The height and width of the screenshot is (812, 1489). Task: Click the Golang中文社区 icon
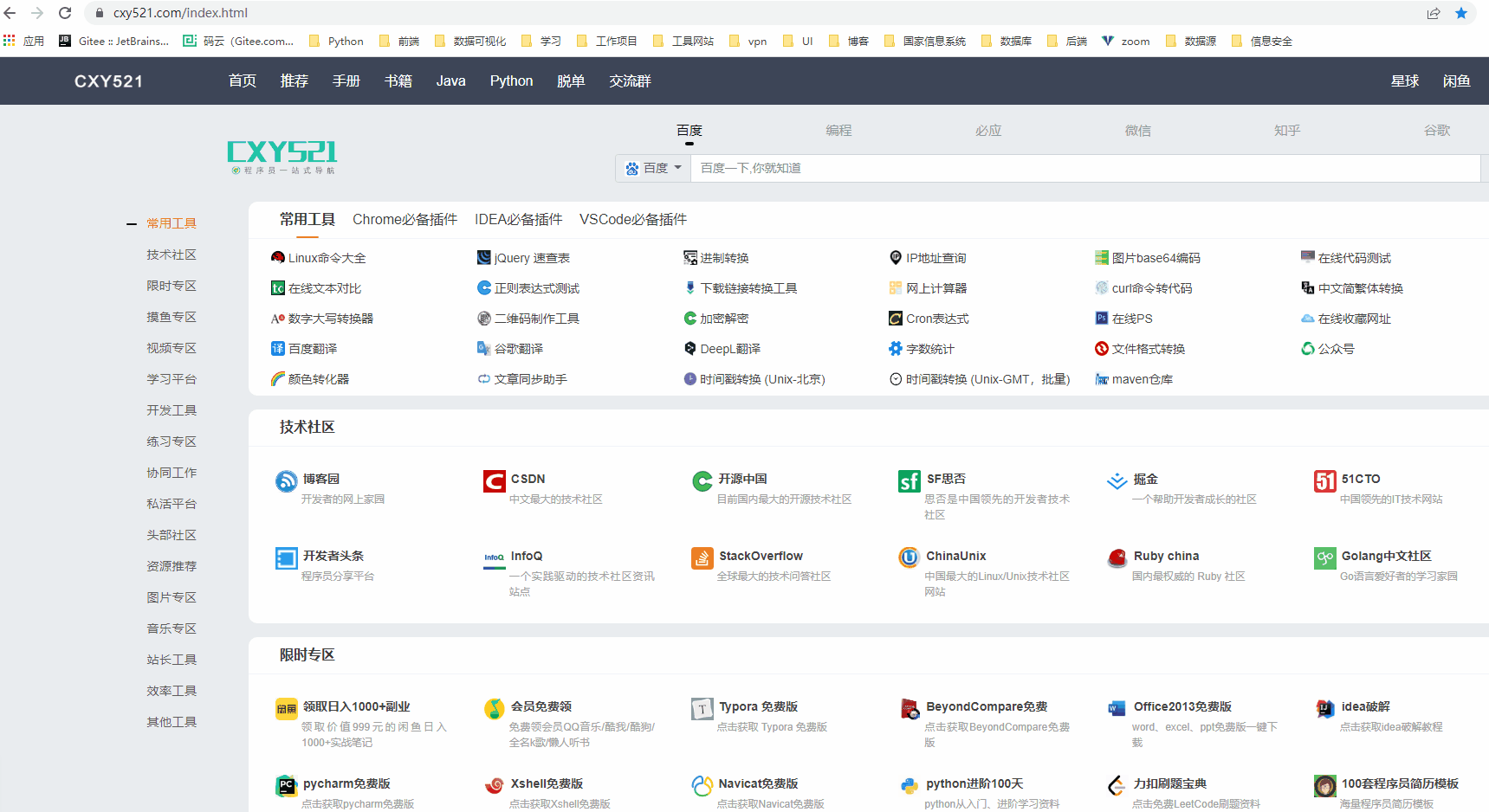tap(1325, 558)
